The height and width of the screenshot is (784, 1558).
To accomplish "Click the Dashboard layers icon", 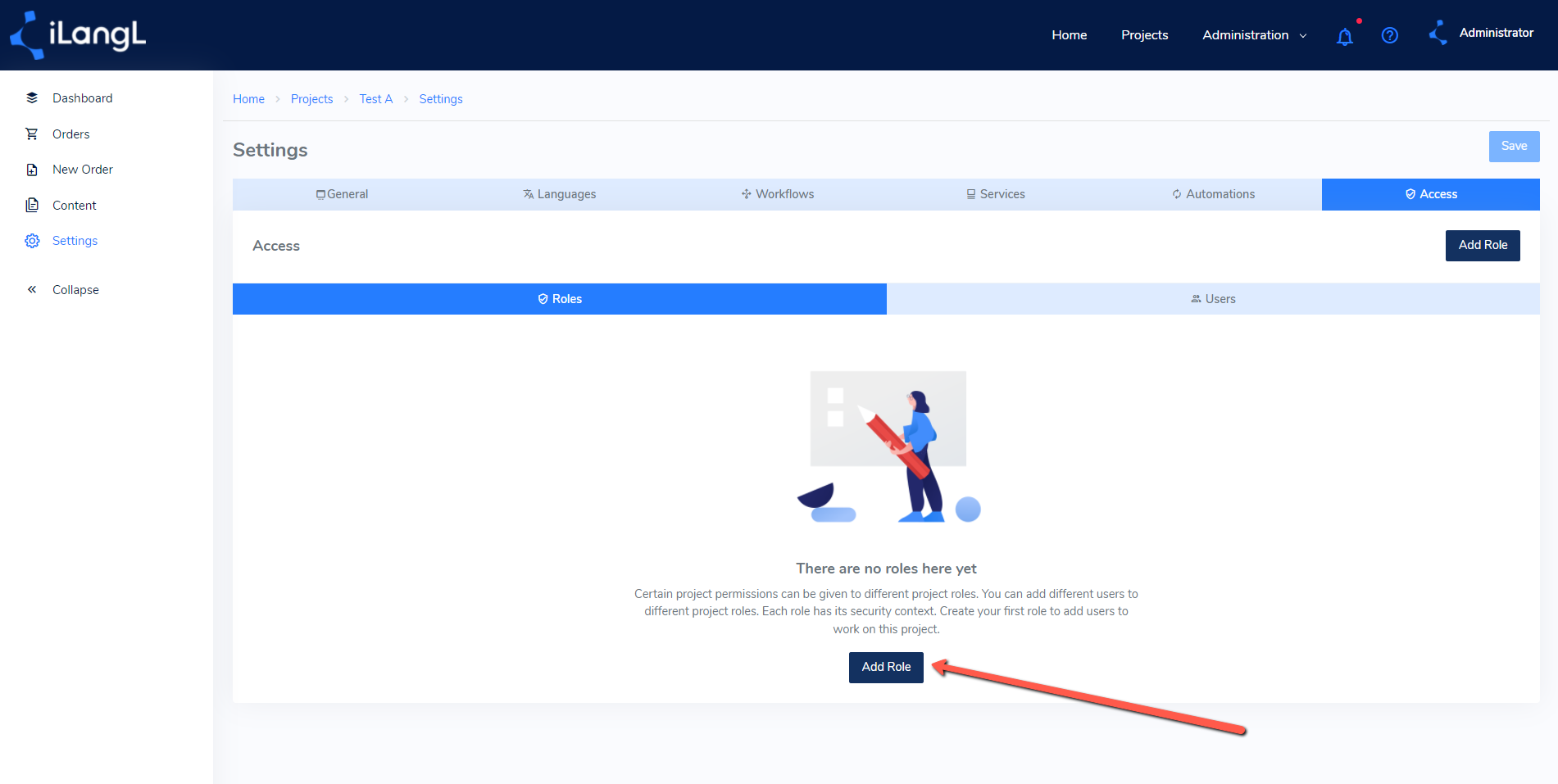I will click(32, 98).
